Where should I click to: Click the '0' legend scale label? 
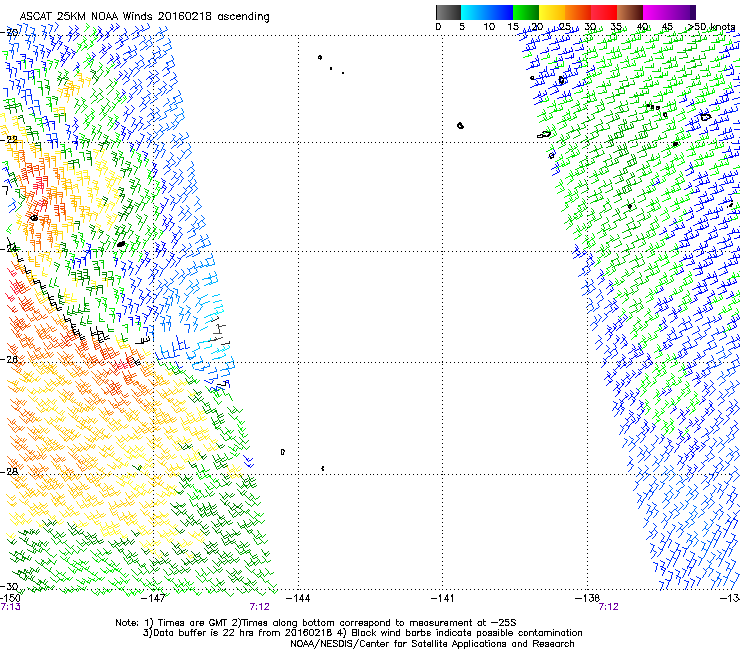(x=438, y=26)
